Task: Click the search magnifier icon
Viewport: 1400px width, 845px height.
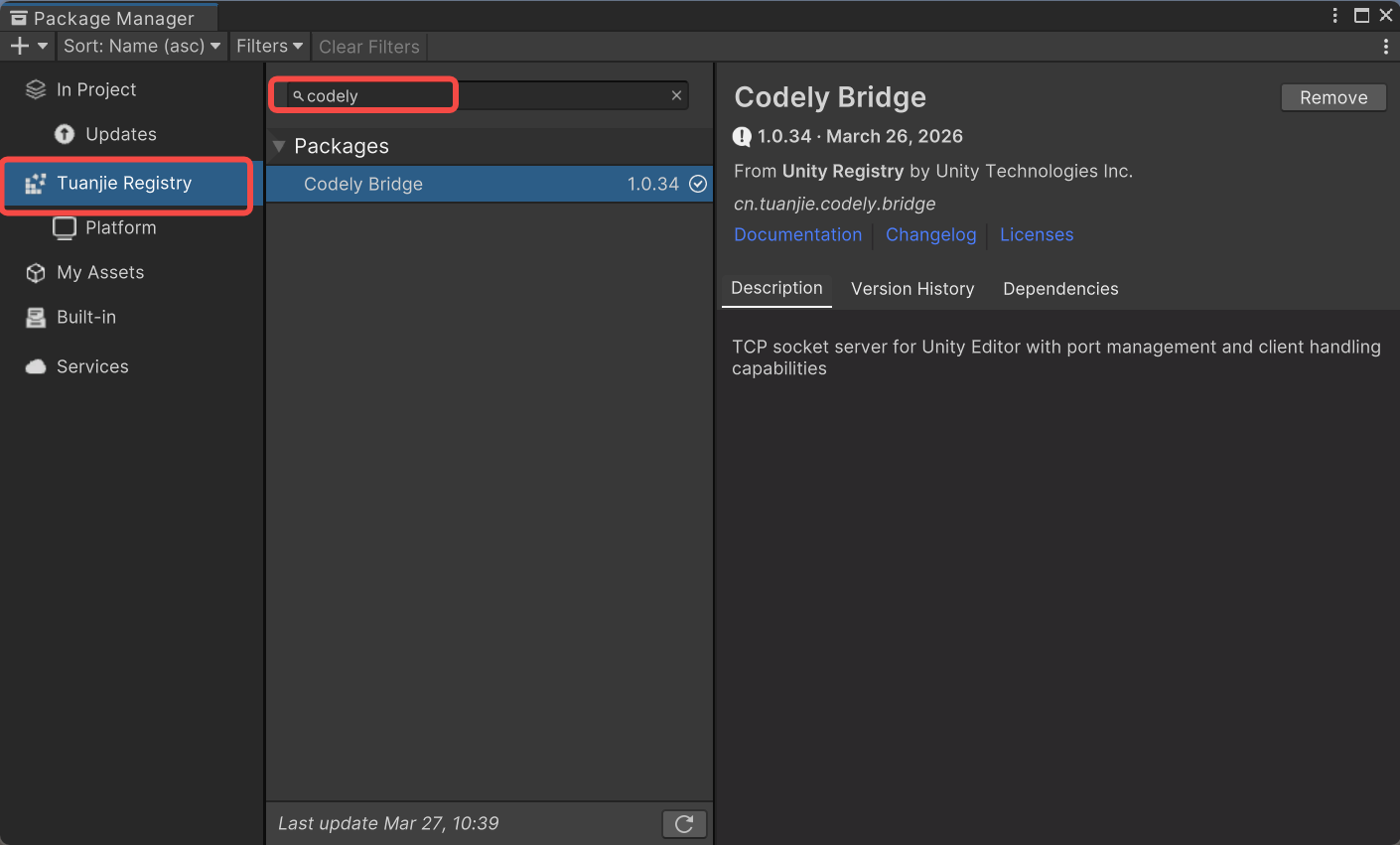Action: click(298, 96)
